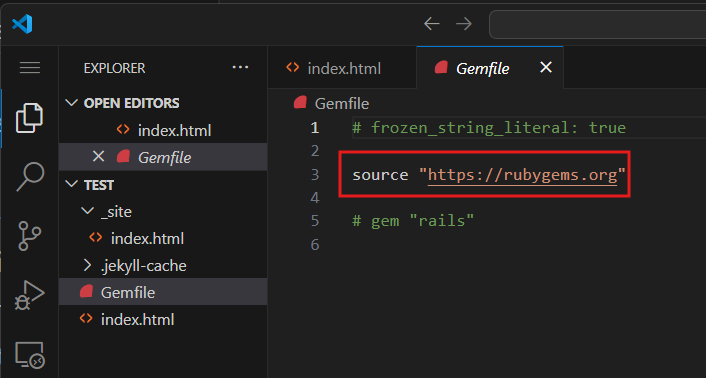The height and width of the screenshot is (378, 706).
Task: Open the hamburger application menu
Action: click(30, 68)
